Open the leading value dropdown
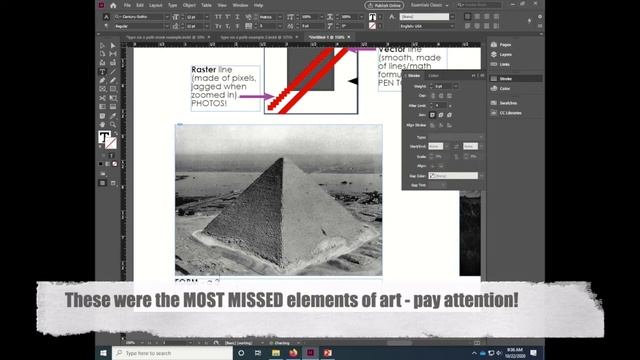640x360 pixels. point(207,26)
